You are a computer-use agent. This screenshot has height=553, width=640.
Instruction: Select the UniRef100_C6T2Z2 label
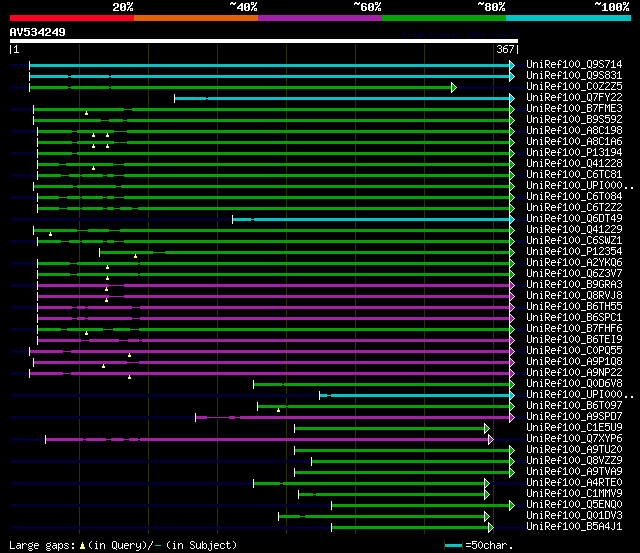pos(574,208)
